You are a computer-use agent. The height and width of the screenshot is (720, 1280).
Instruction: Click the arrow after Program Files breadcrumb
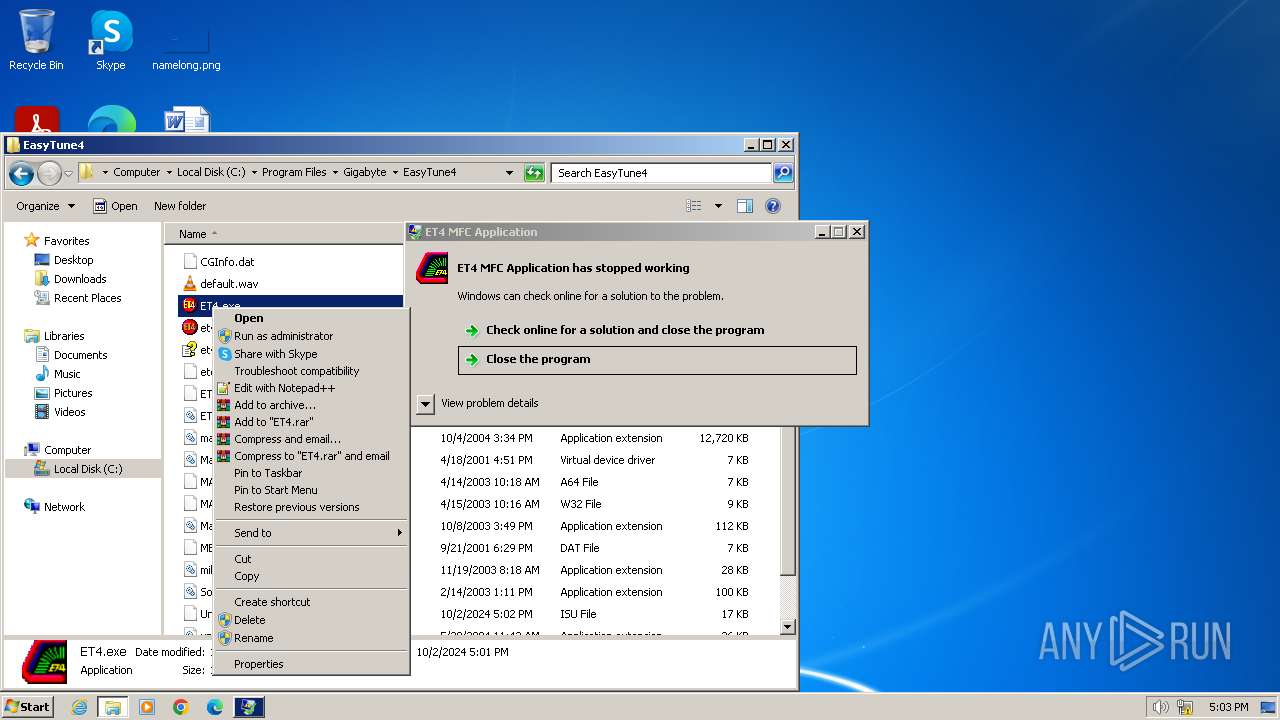[x=335, y=172]
